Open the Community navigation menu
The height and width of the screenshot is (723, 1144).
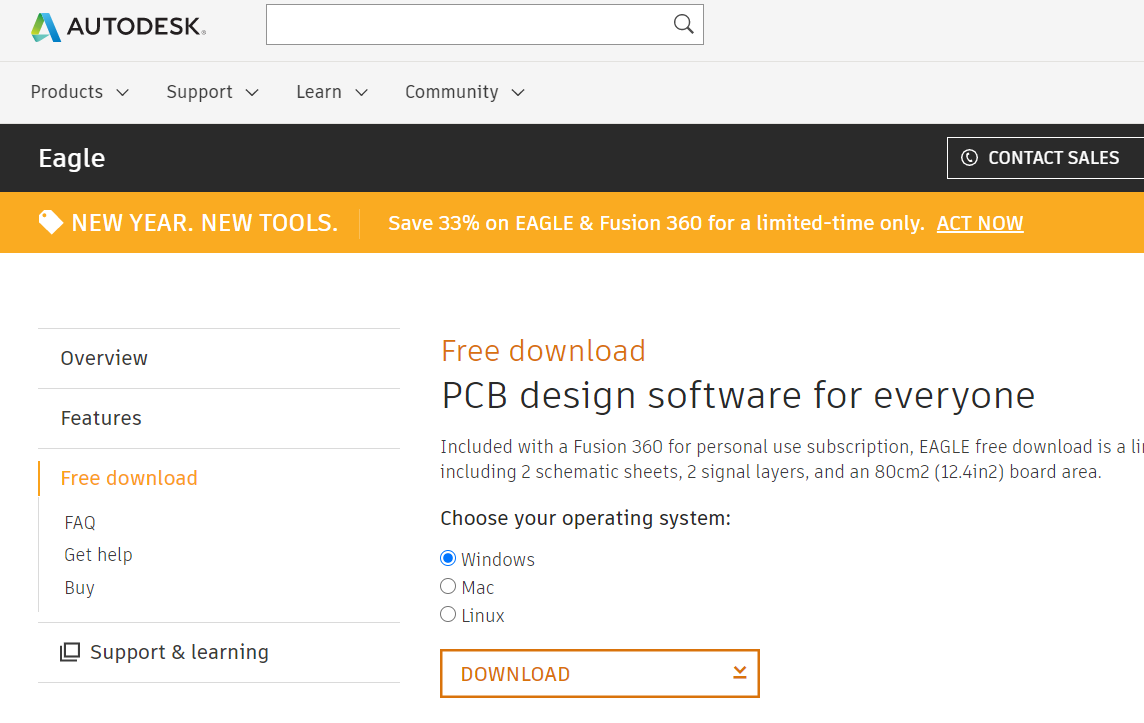coord(465,92)
